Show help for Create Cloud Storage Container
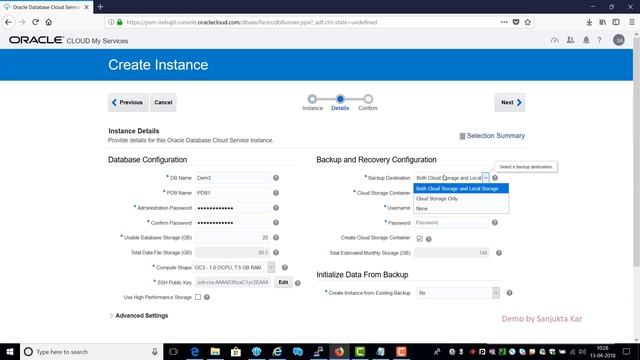Viewport: 640px width, 360px height. [x=429, y=239]
